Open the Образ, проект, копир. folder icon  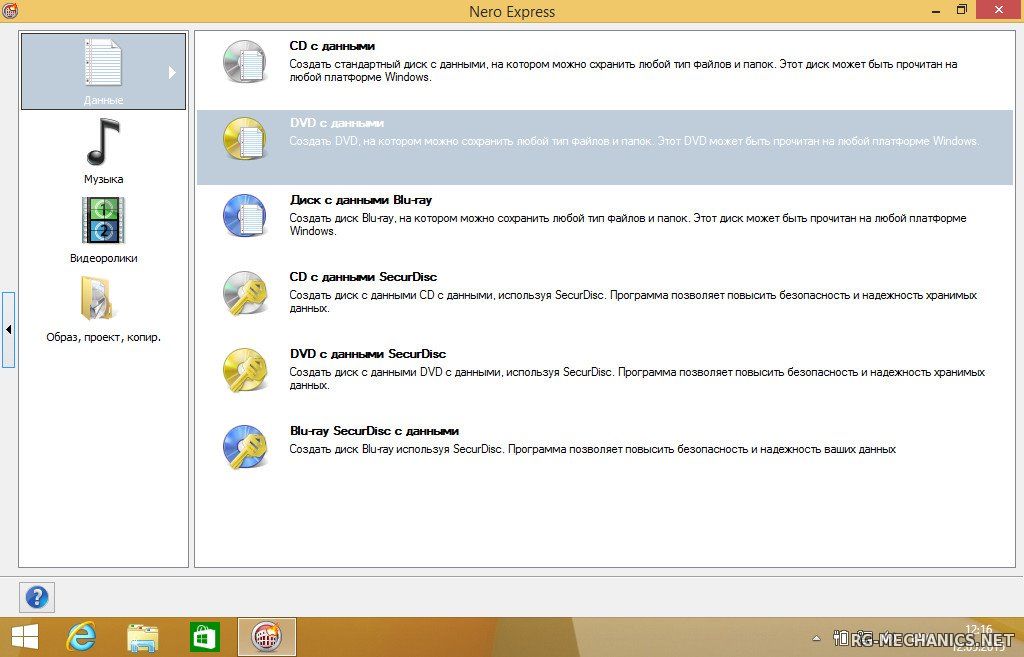tap(97, 298)
